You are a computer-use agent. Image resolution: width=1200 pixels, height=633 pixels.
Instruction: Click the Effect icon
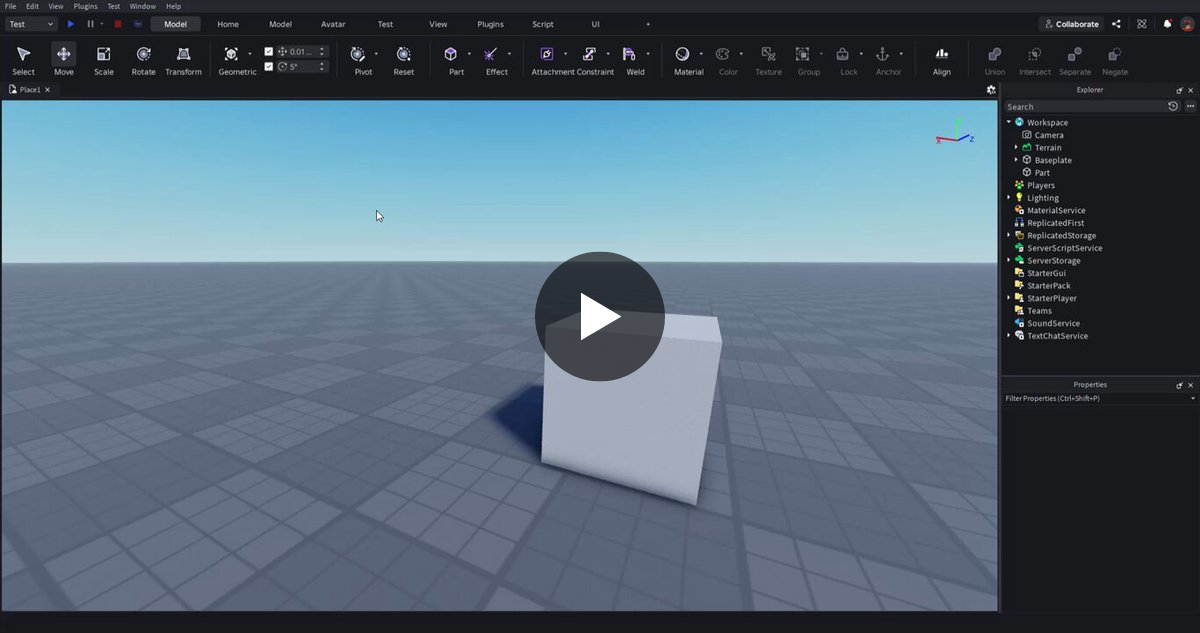491,55
